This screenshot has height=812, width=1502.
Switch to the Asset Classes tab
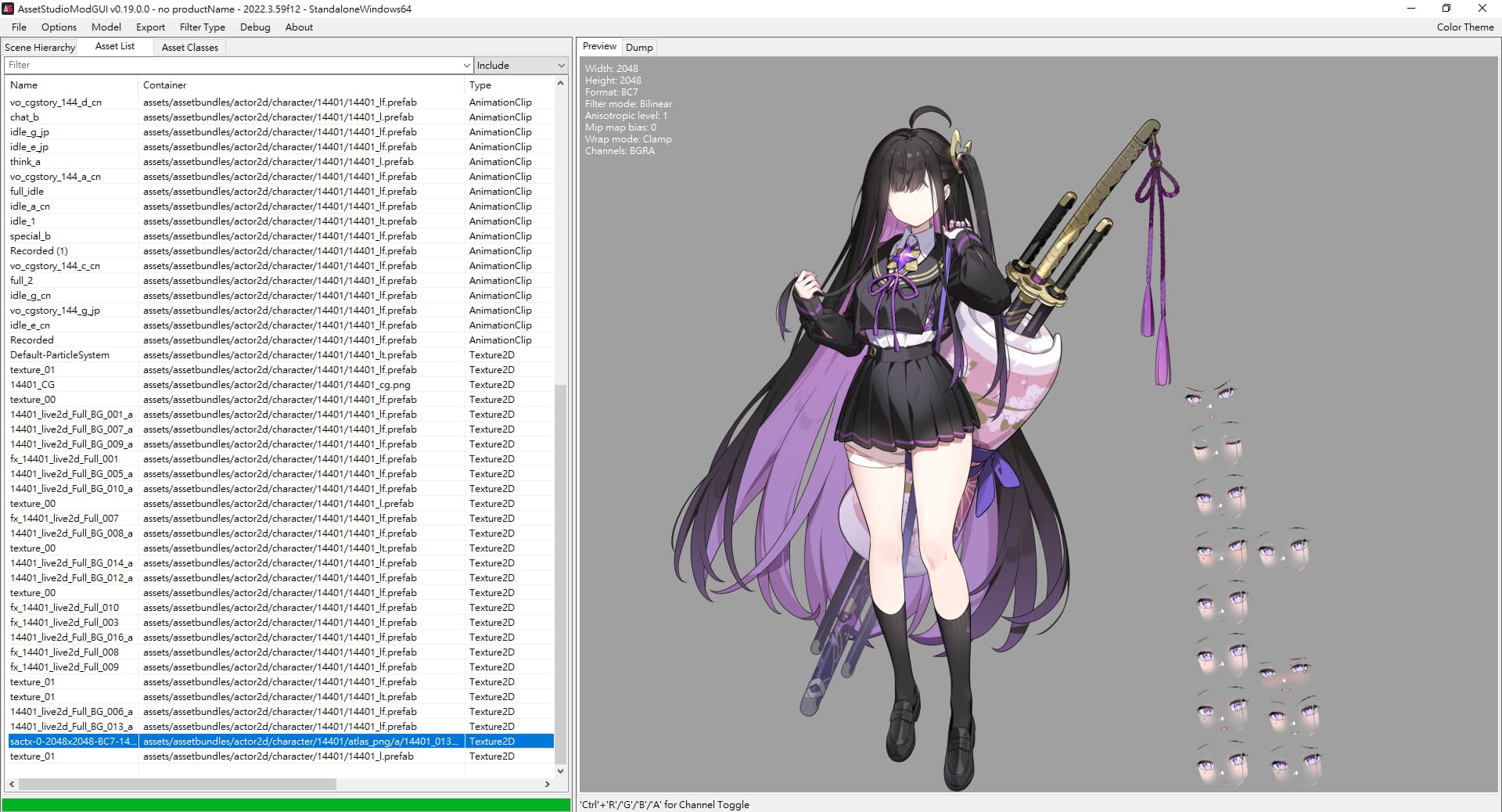[189, 48]
